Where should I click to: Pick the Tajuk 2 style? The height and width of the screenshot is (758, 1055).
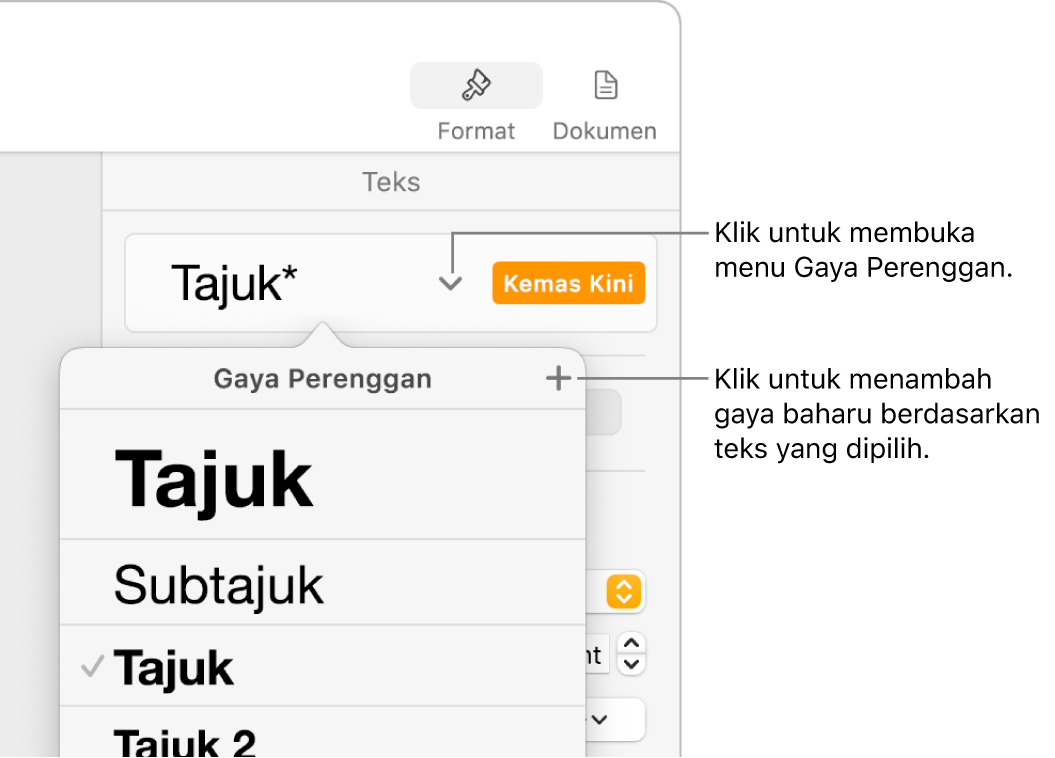pyautogui.click(x=322, y=732)
